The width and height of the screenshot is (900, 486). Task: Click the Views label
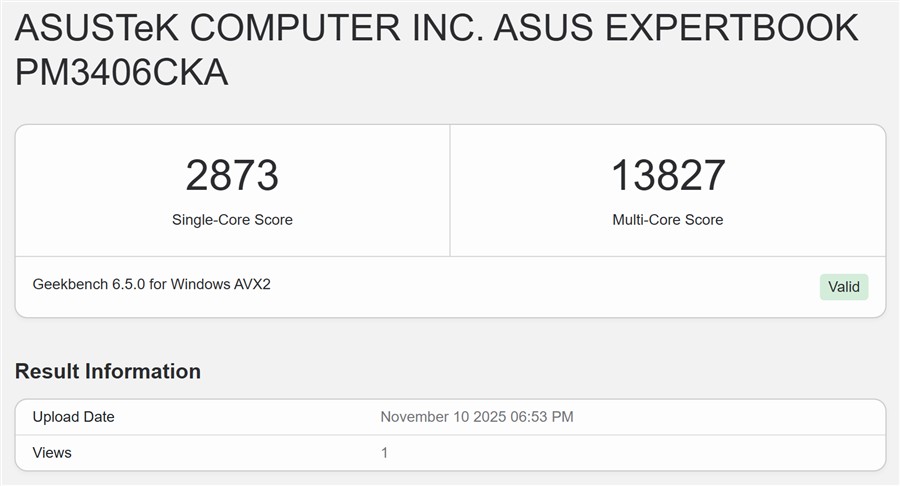(x=52, y=453)
